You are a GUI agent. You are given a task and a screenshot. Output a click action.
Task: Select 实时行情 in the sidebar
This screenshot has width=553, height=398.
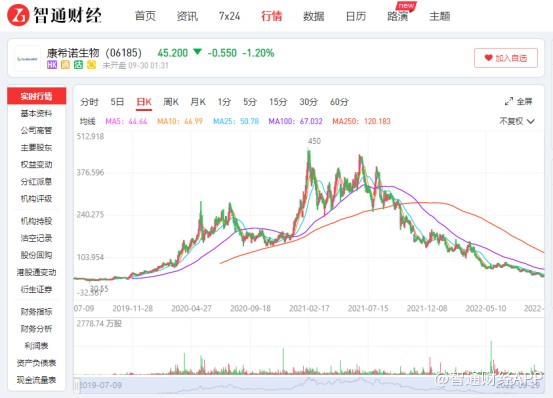[36, 96]
